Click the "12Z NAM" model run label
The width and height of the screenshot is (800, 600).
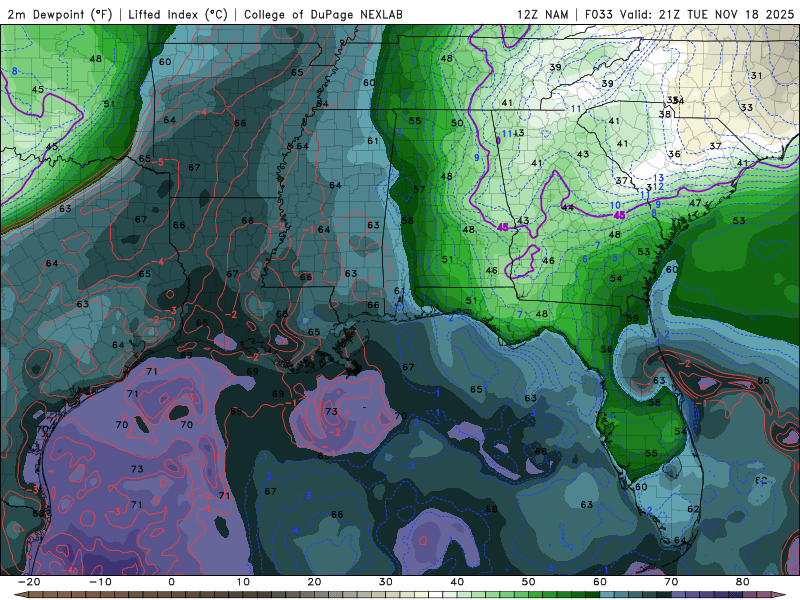tap(543, 14)
